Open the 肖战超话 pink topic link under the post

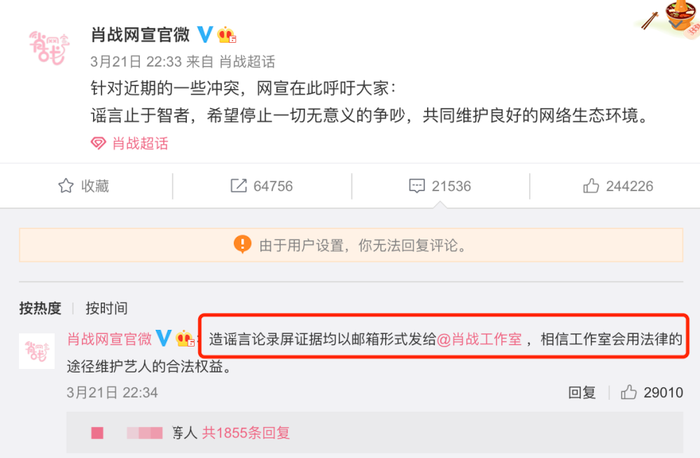pyautogui.click(x=140, y=143)
